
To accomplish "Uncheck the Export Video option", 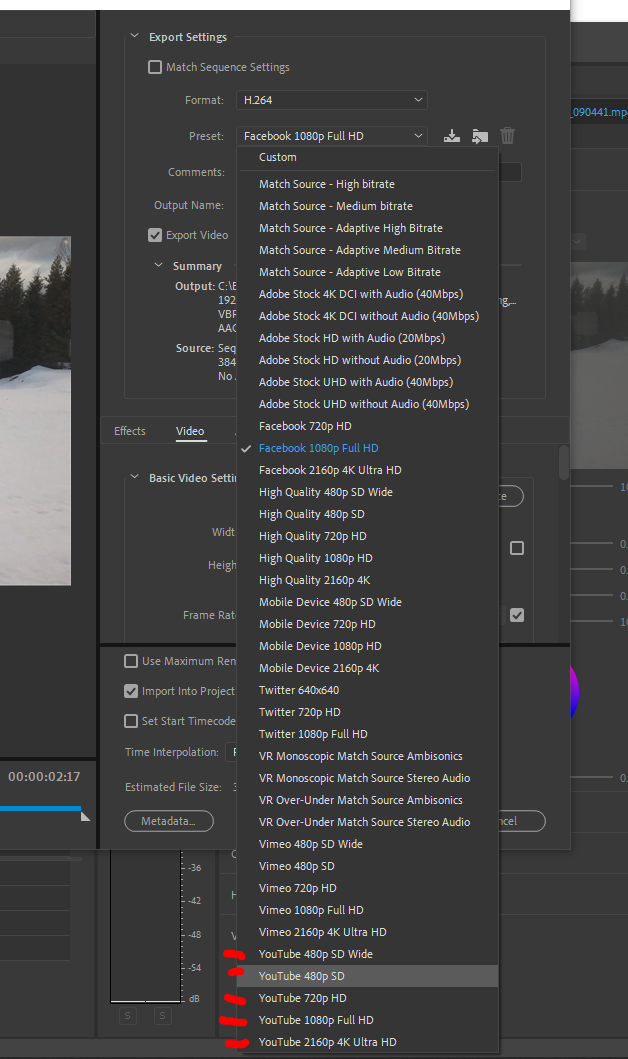I will [155, 235].
